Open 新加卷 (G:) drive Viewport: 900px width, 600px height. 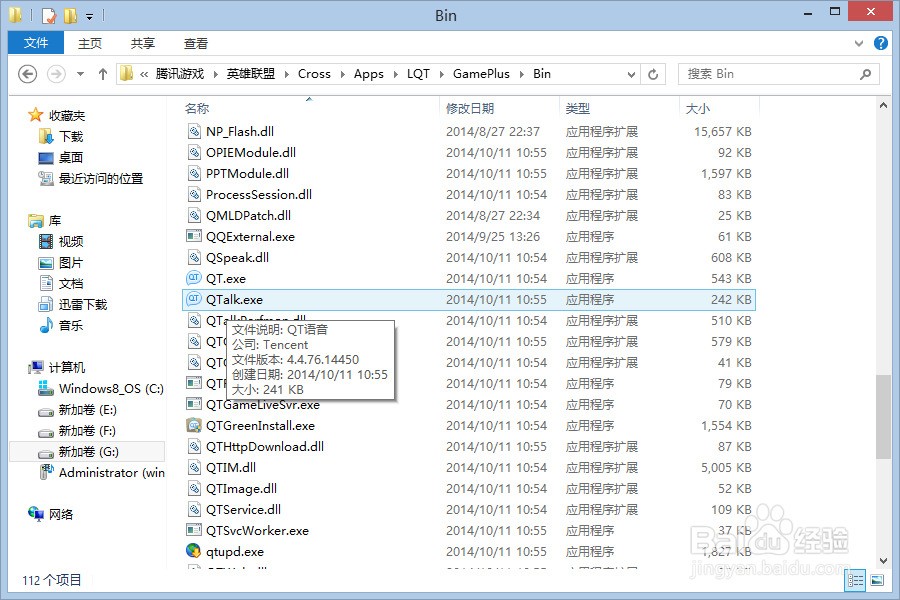87,452
